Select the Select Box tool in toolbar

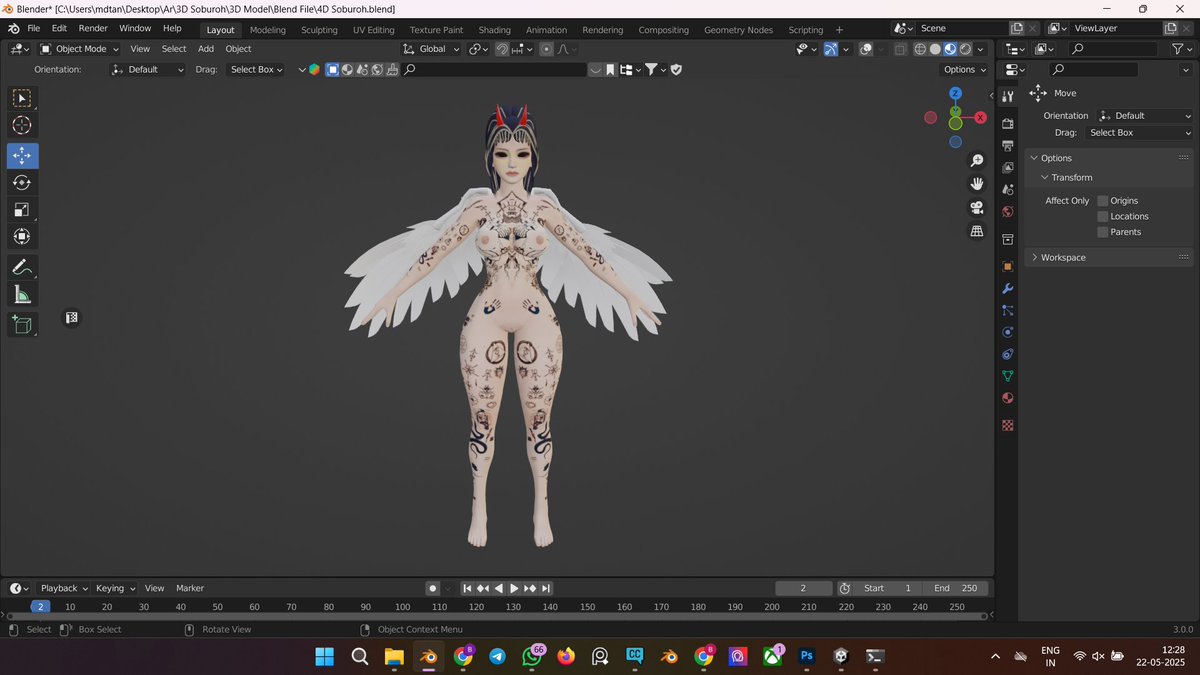coord(22,98)
